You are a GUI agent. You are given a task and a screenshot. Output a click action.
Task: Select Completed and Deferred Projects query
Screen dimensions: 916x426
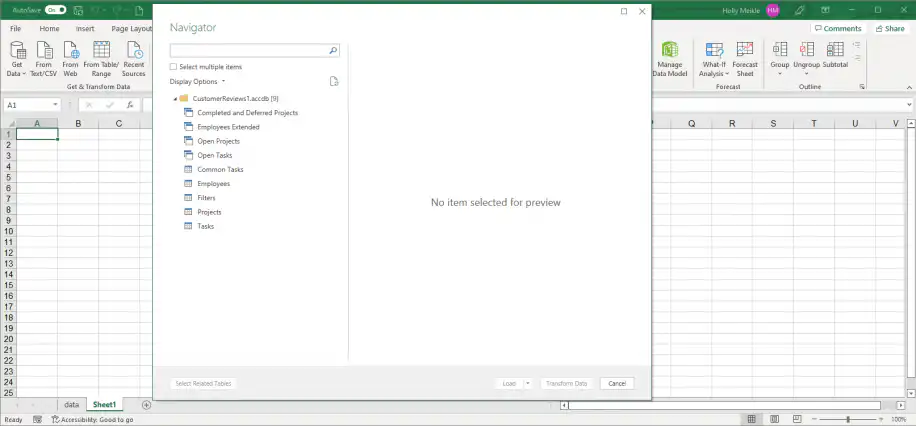[x=247, y=113]
